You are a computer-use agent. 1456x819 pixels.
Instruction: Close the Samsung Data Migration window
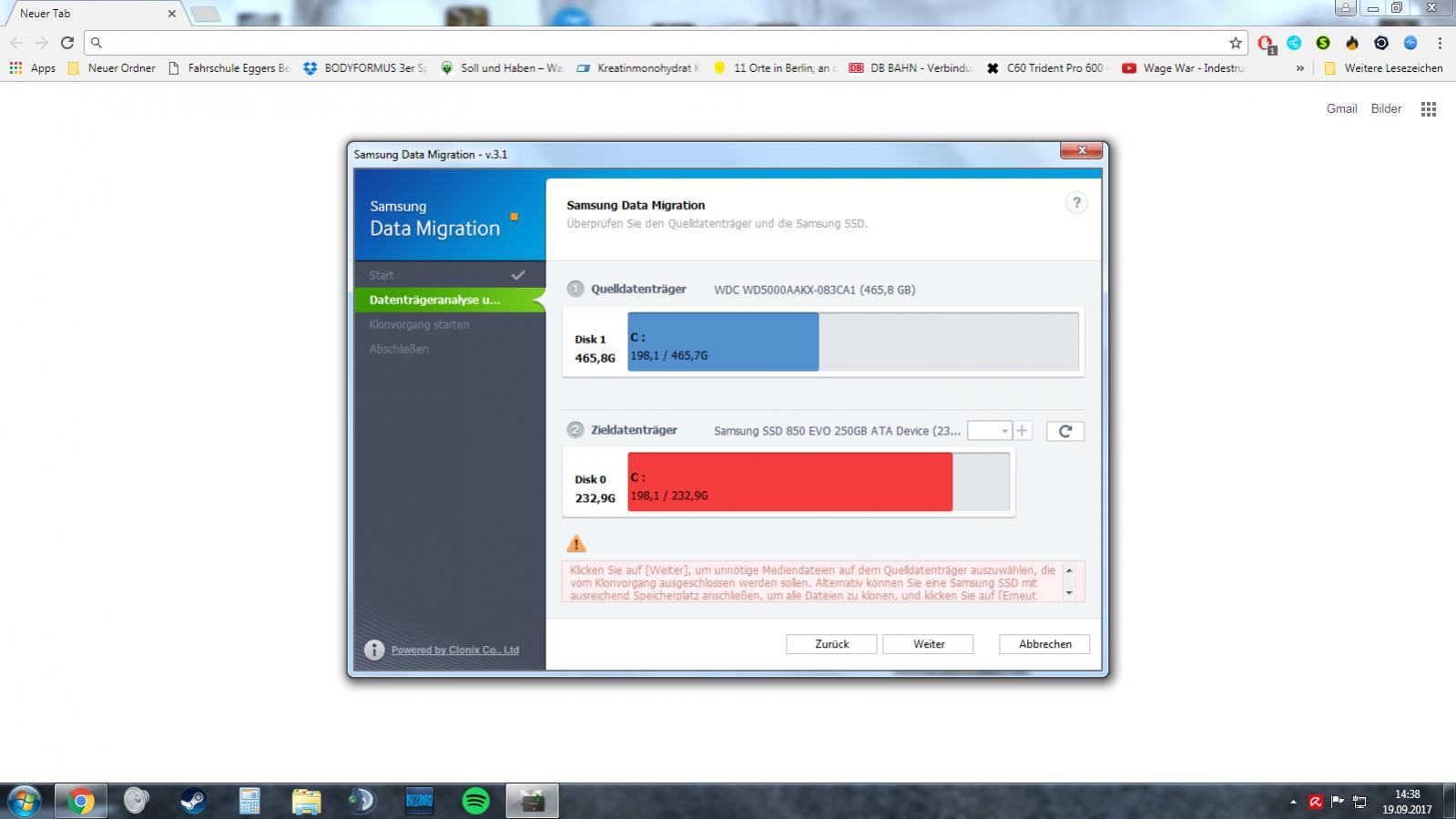click(1082, 150)
